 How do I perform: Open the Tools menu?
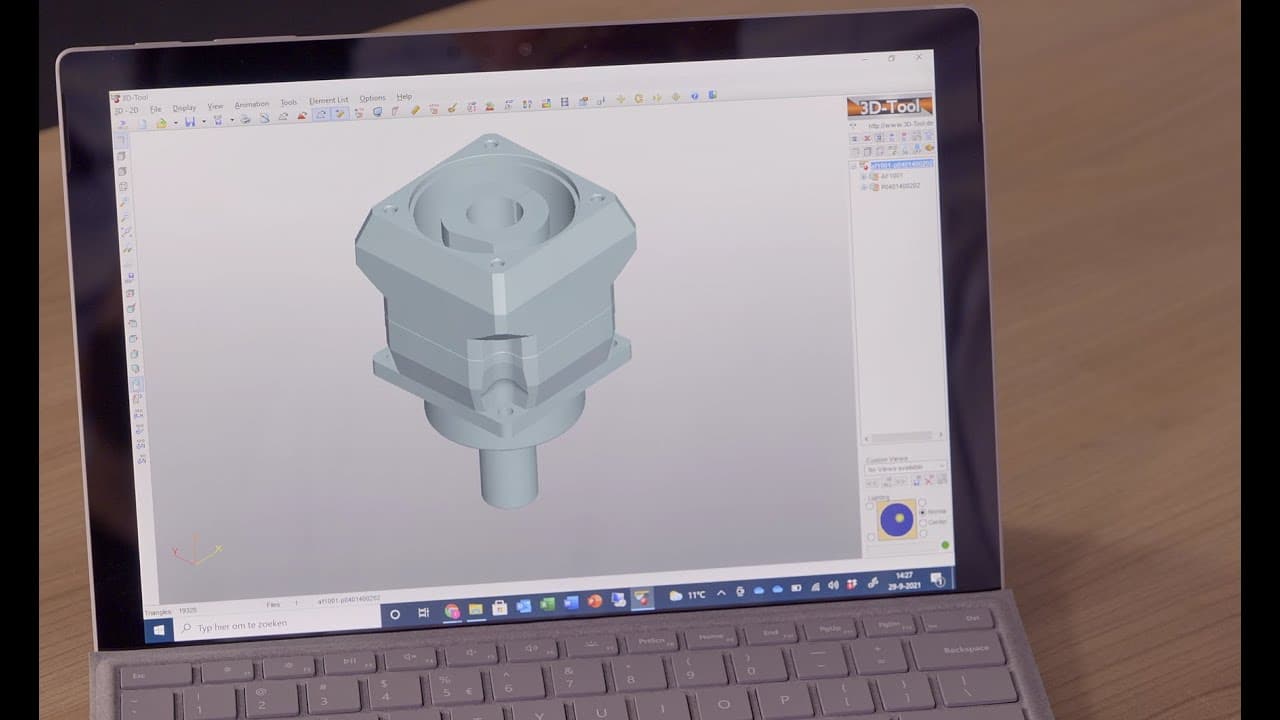coord(289,103)
